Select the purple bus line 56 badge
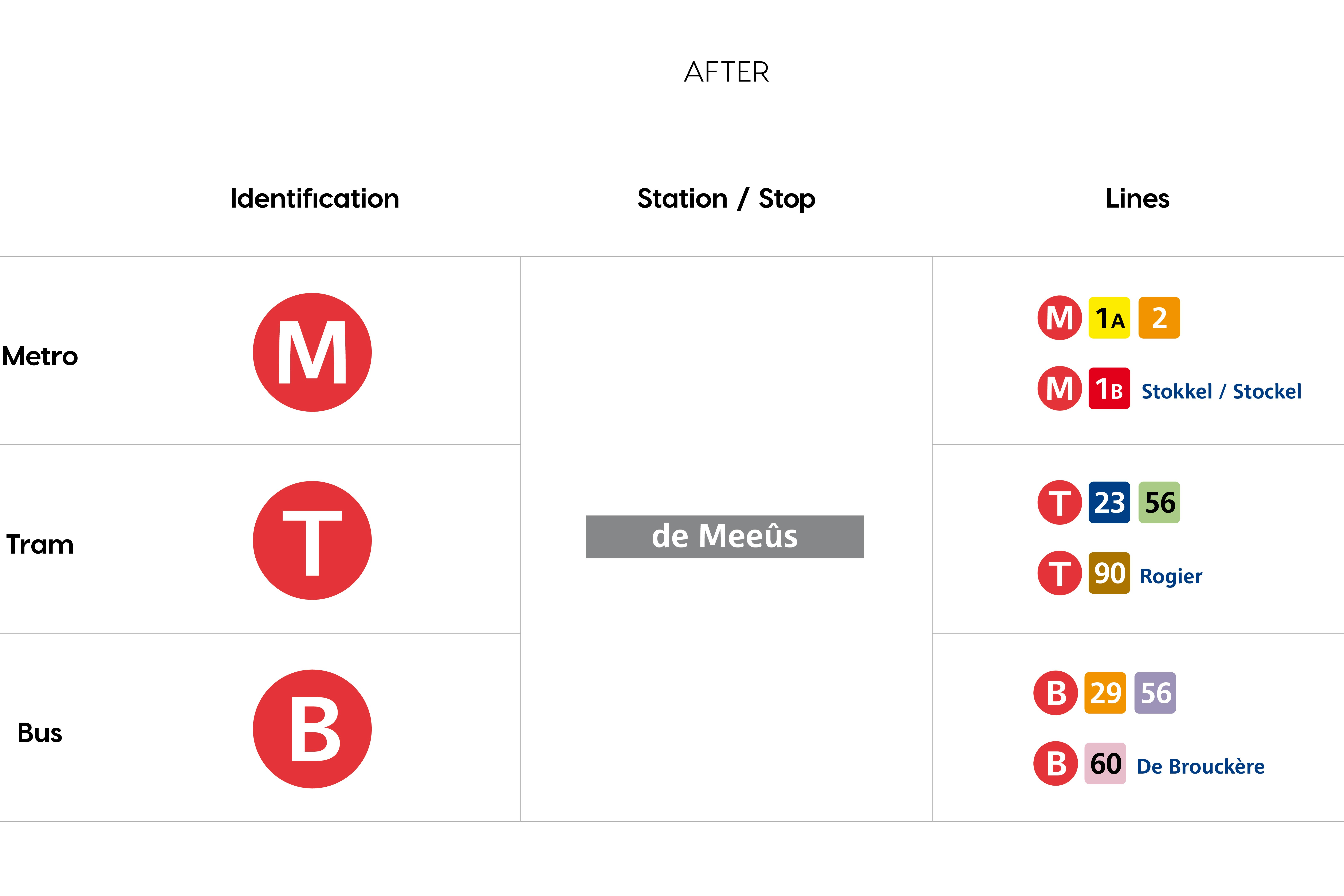 (x=1155, y=693)
